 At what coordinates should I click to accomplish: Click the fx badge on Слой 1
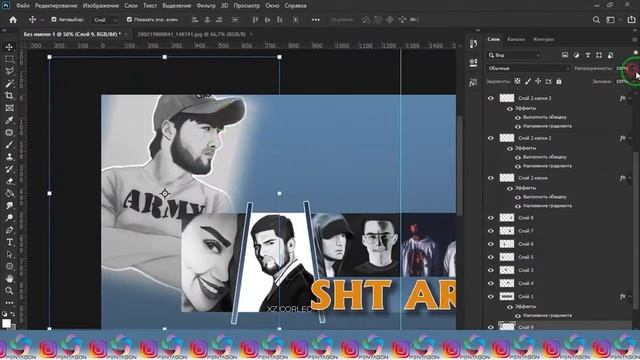point(622,296)
